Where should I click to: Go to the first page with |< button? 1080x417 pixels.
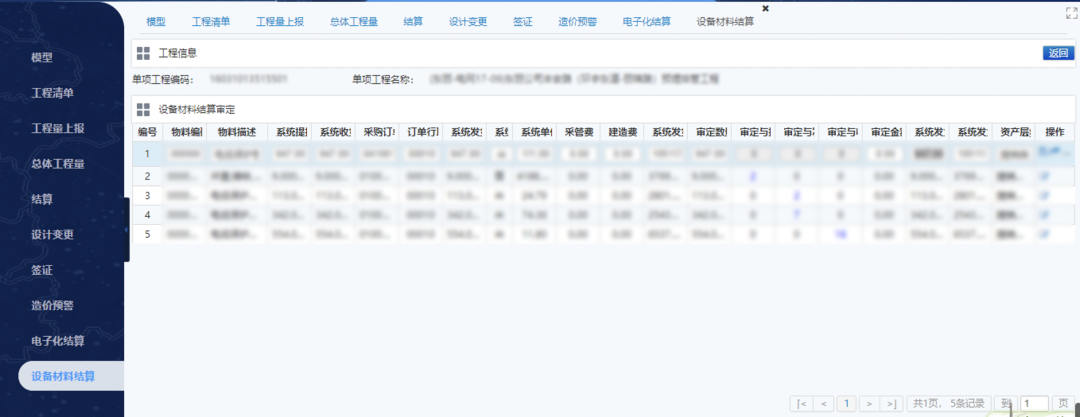pyautogui.click(x=801, y=403)
